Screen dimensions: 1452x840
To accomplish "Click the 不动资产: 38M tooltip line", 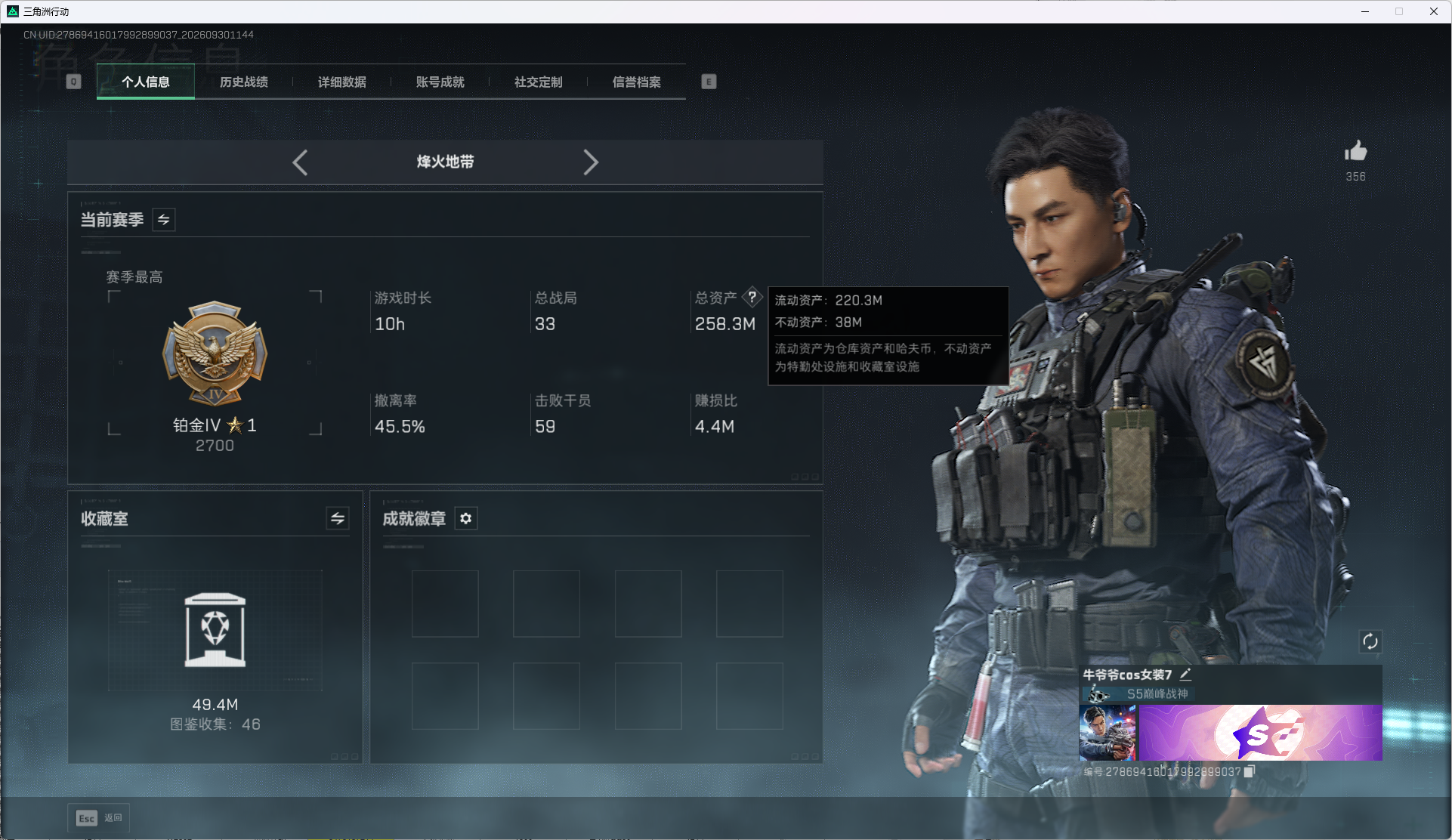I will click(x=818, y=323).
